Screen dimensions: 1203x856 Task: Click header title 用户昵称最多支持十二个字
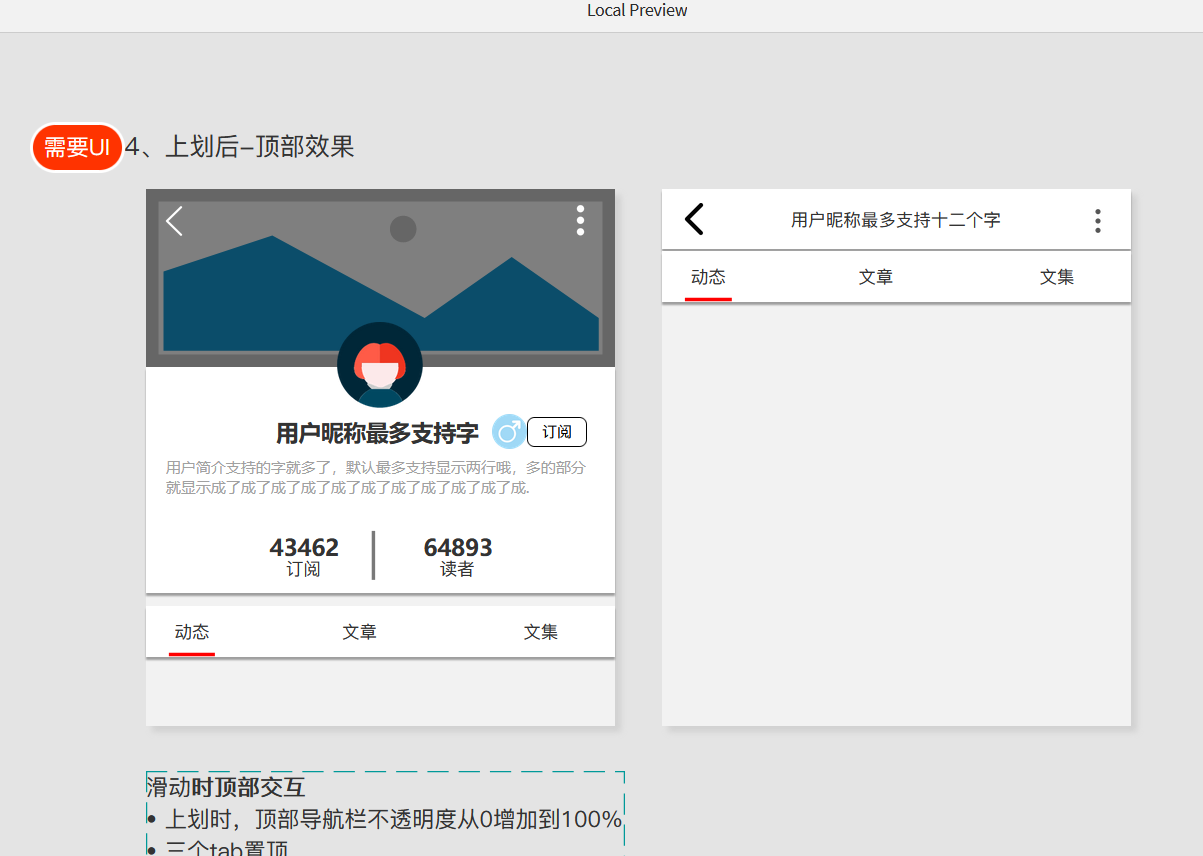click(896, 220)
